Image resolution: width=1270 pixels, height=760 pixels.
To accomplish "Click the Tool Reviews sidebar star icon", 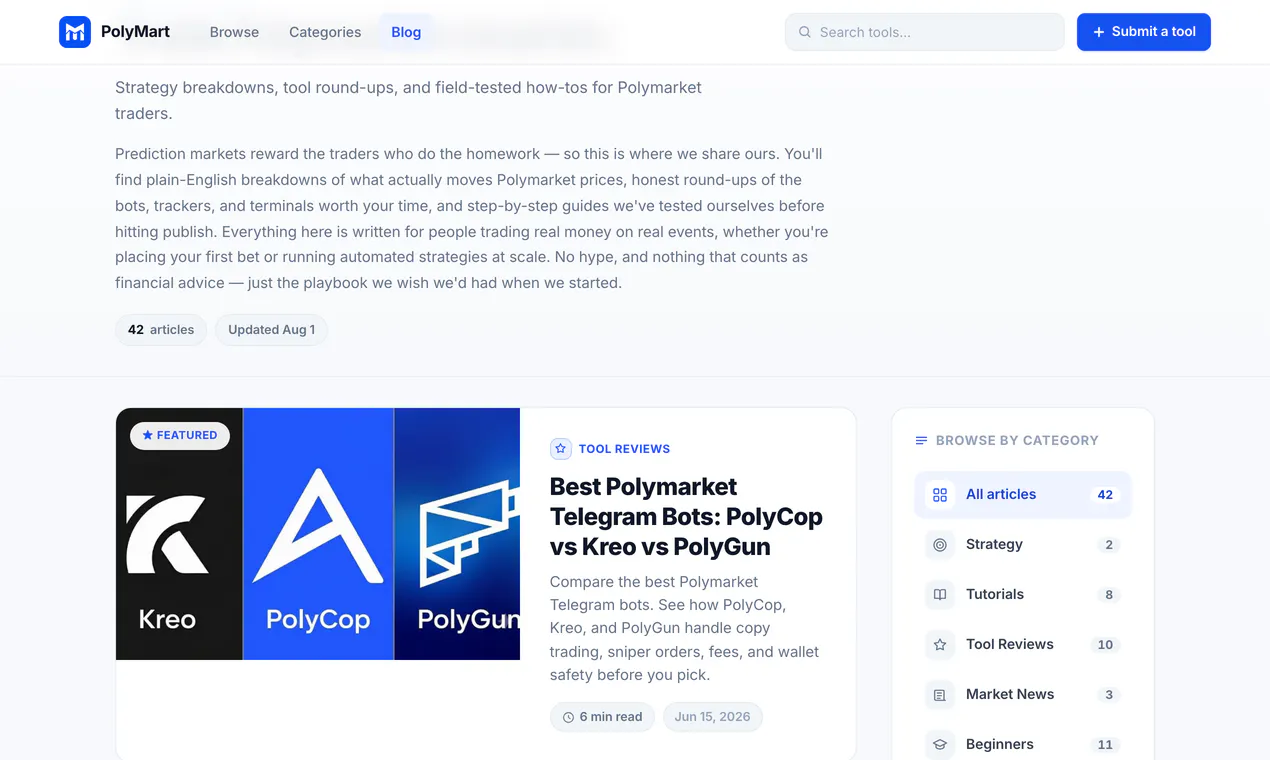I will [x=940, y=645].
